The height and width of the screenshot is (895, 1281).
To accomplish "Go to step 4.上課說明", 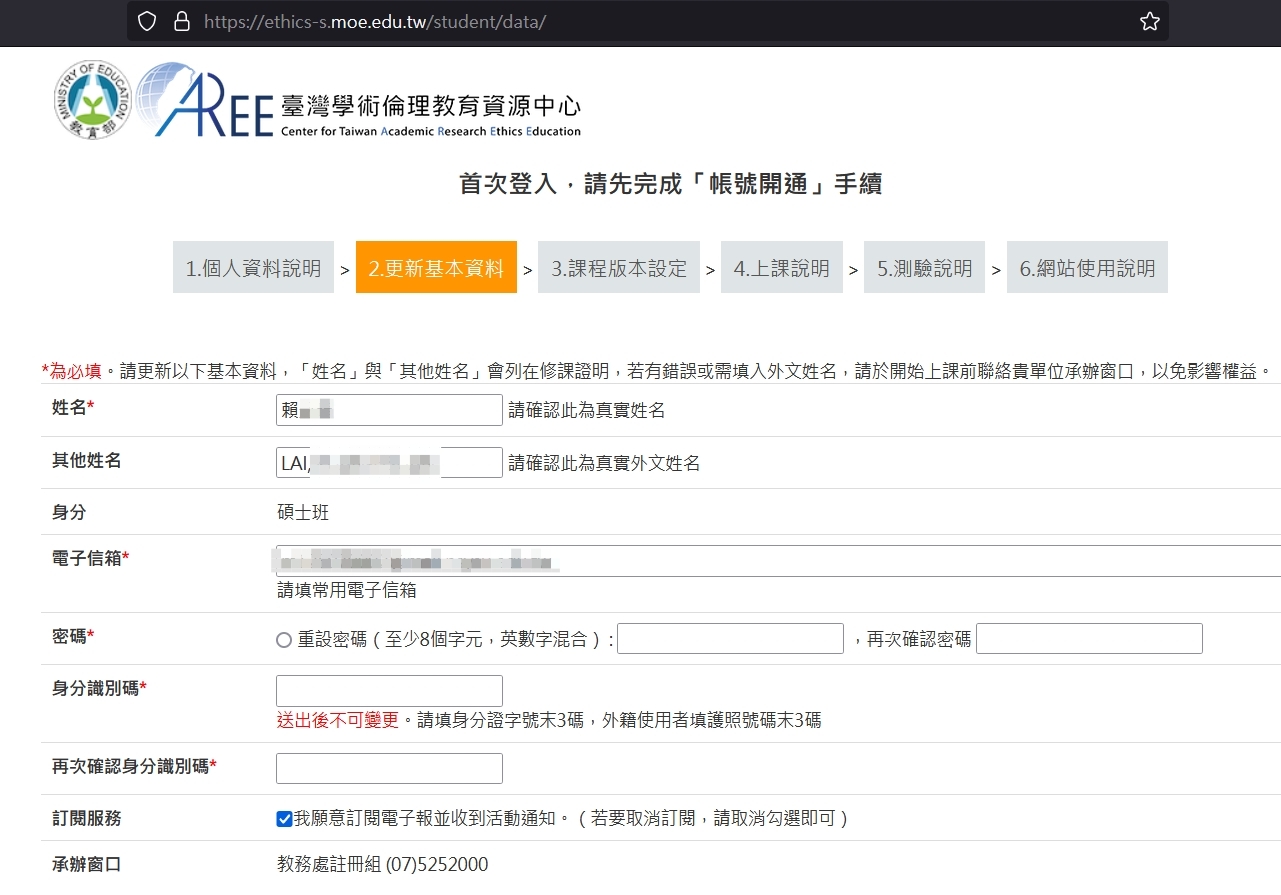I will 782,267.
